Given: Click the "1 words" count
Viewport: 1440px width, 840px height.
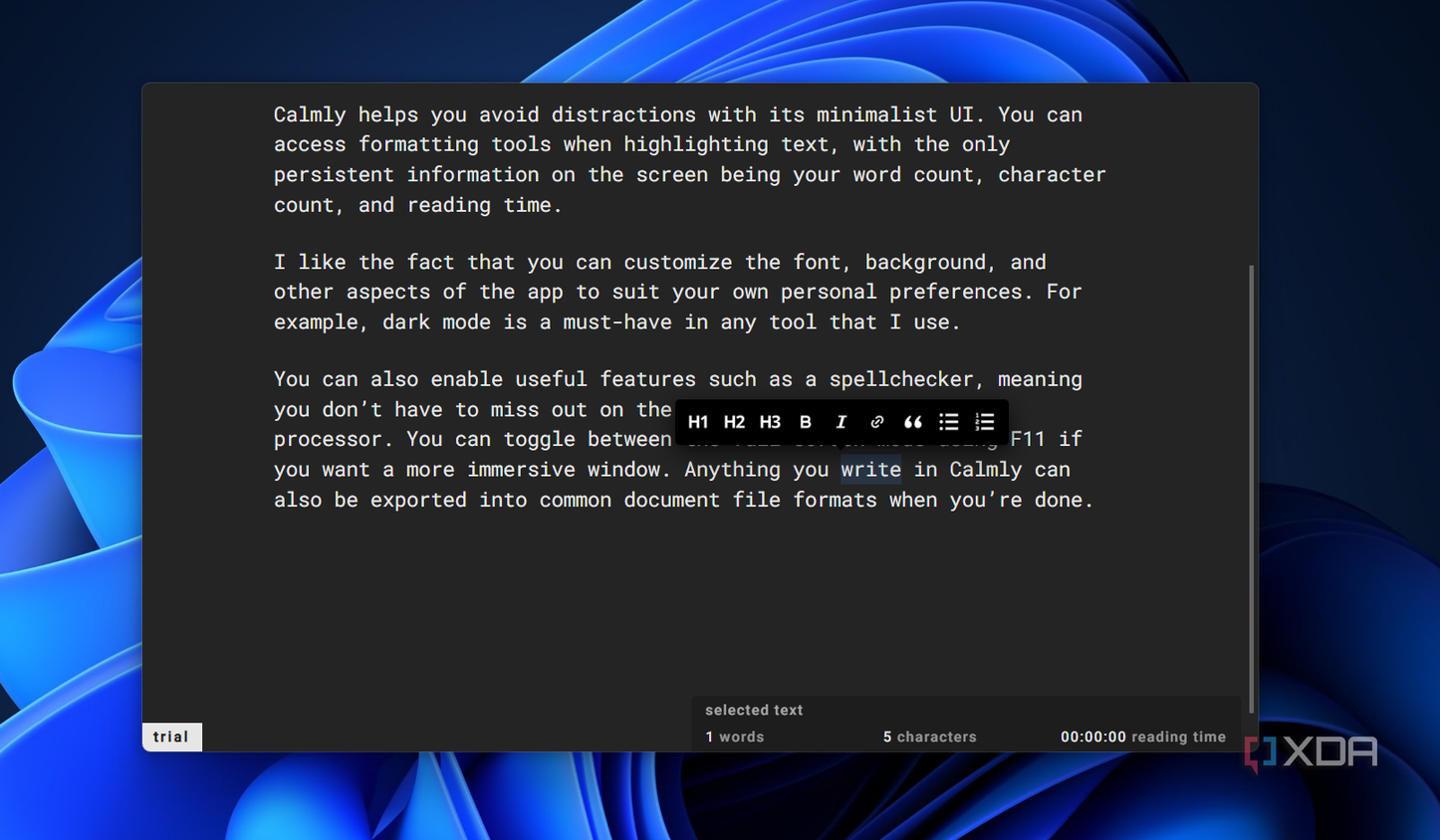Looking at the screenshot, I should (735, 736).
